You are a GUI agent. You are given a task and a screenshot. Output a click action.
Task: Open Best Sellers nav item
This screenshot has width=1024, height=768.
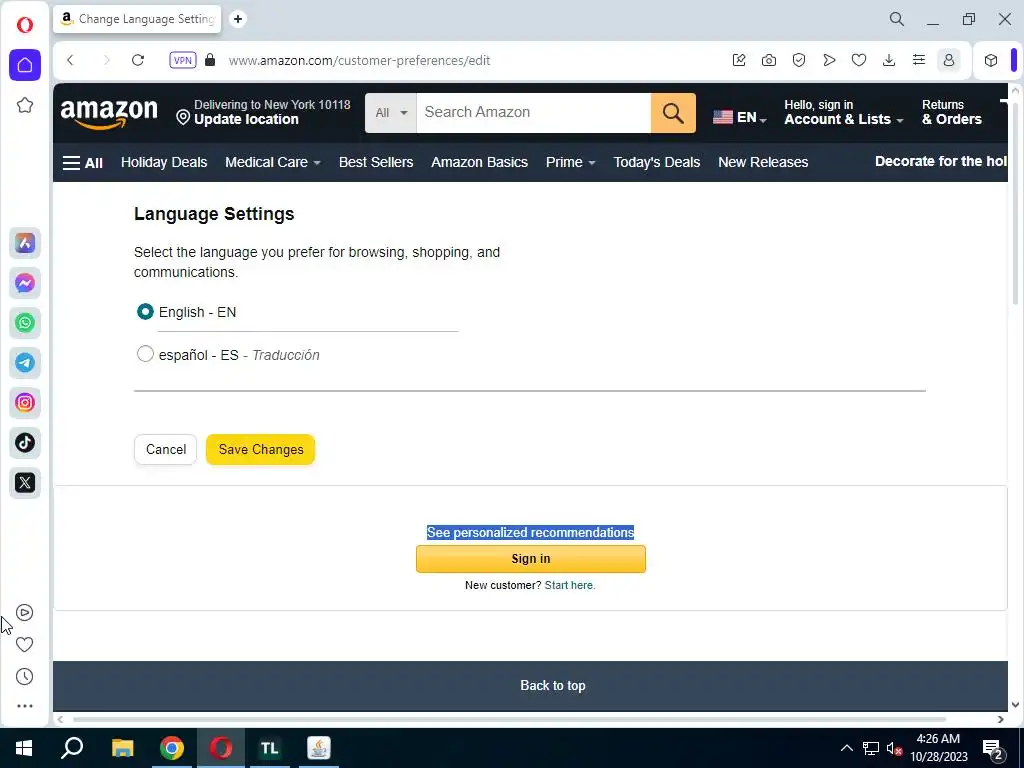click(376, 162)
